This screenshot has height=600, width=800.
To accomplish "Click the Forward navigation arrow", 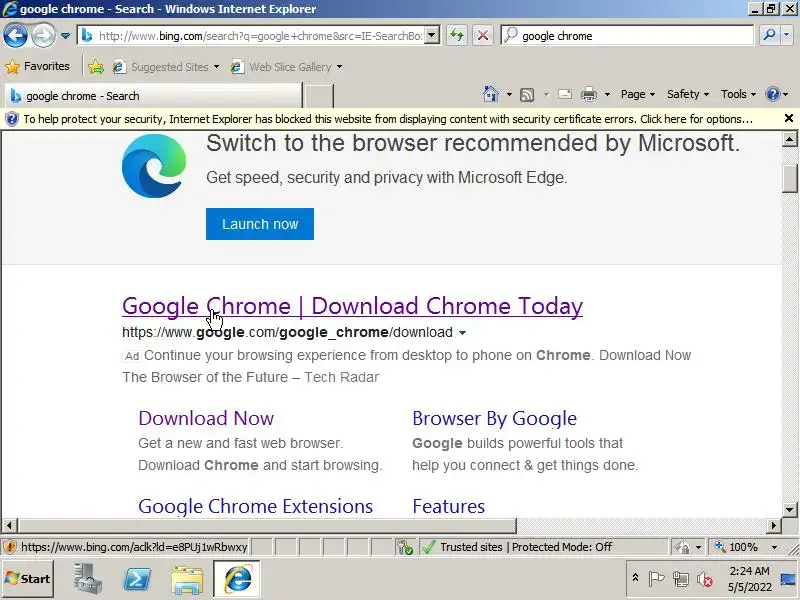I will click(43, 36).
